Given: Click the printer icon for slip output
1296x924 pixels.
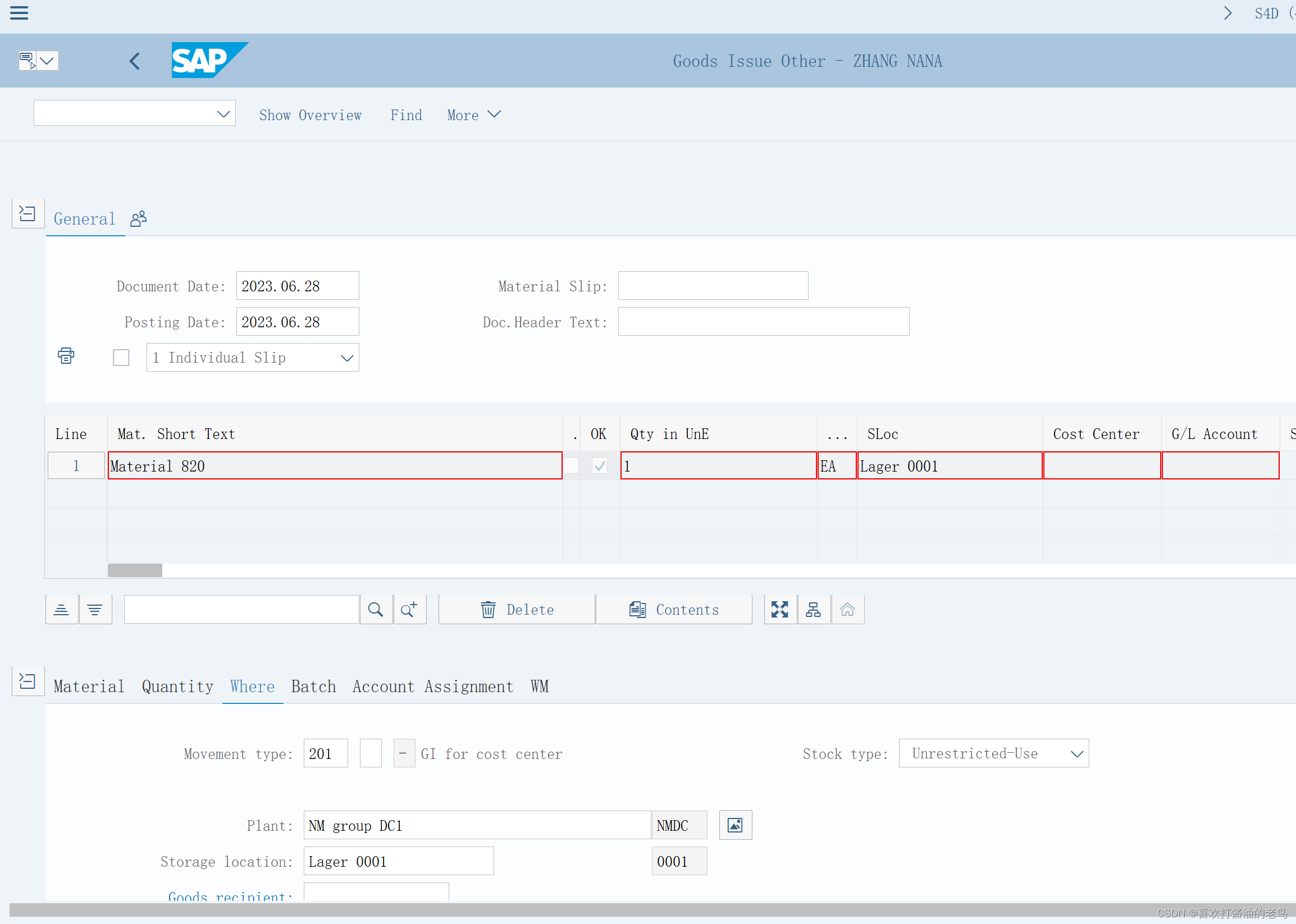Looking at the screenshot, I should click(x=66, y=355).
